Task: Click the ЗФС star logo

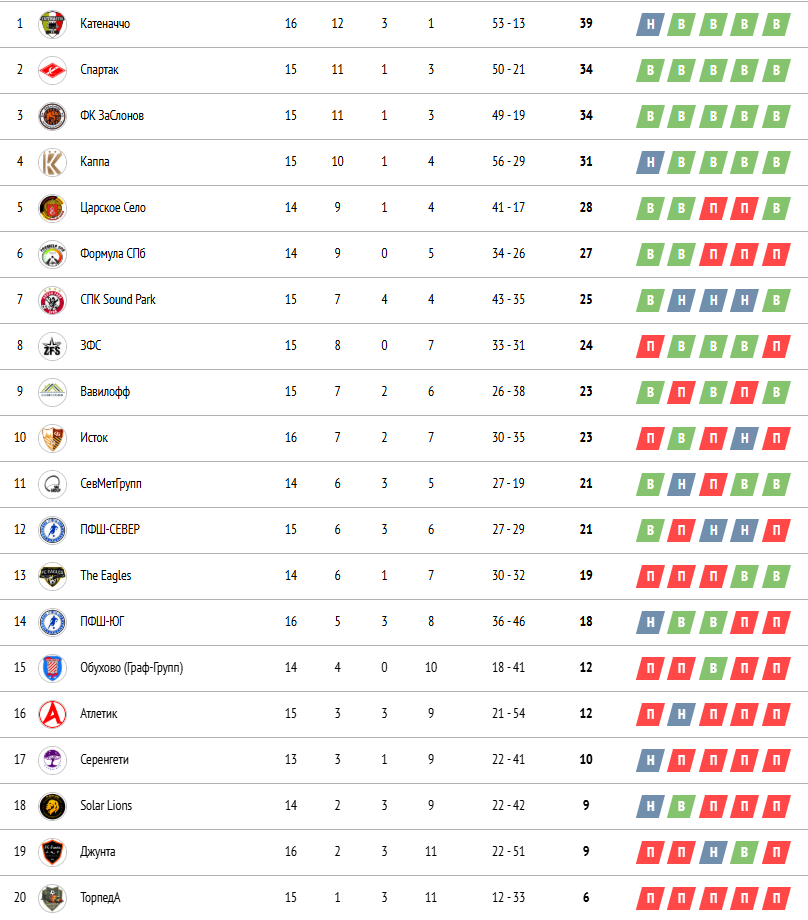Action: pyautogui.click(x=52, y=346)
